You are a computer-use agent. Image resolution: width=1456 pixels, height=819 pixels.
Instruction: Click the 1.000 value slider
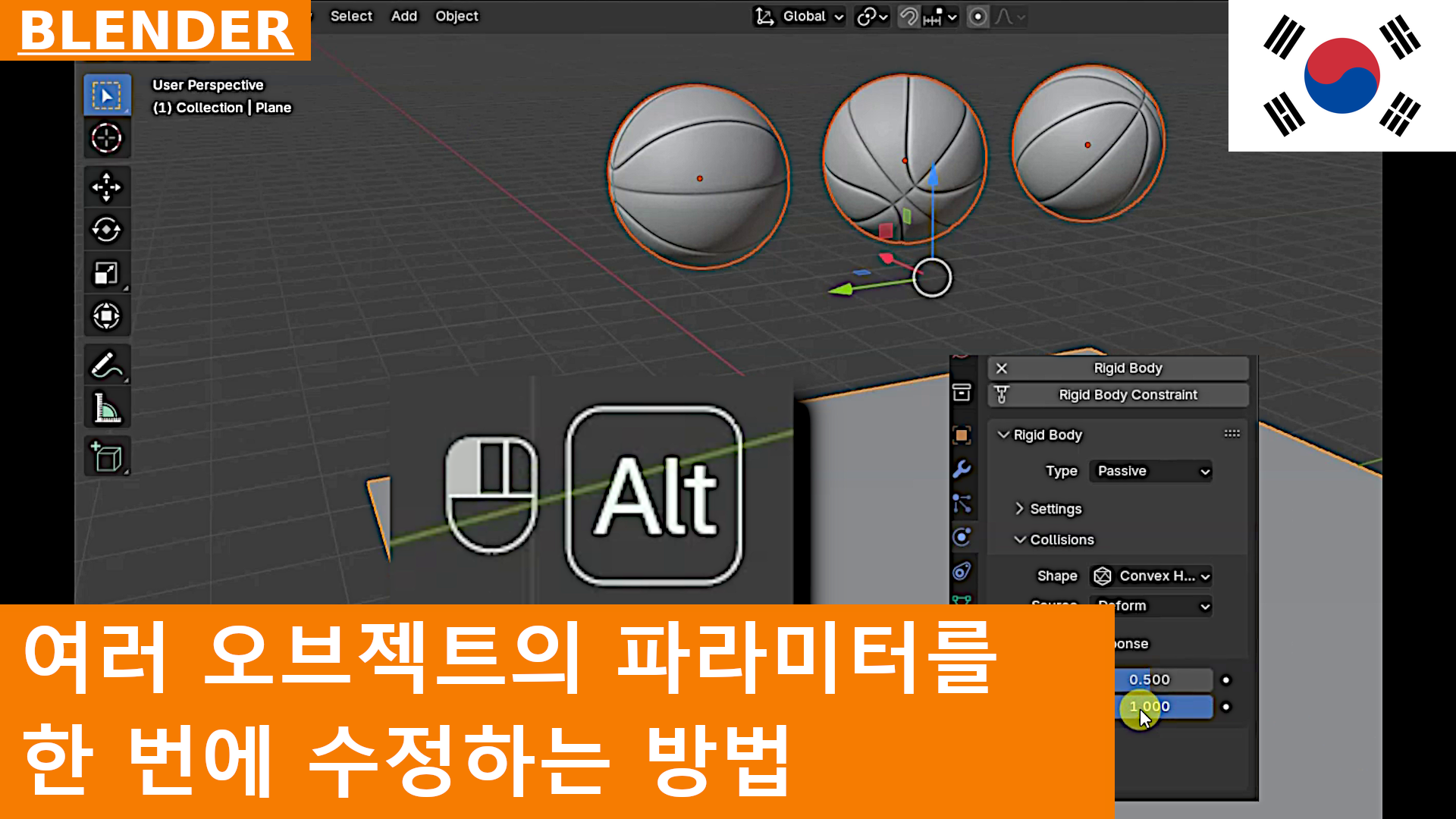1163,706
